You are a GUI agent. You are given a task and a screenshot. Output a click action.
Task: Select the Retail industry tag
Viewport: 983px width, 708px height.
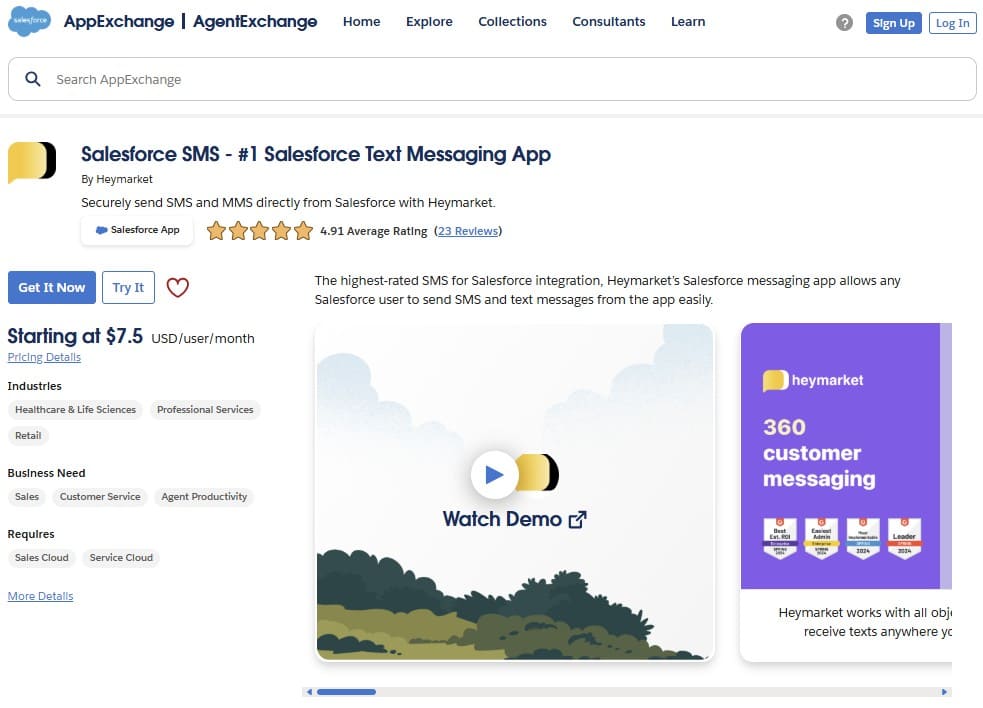(28, 435)
